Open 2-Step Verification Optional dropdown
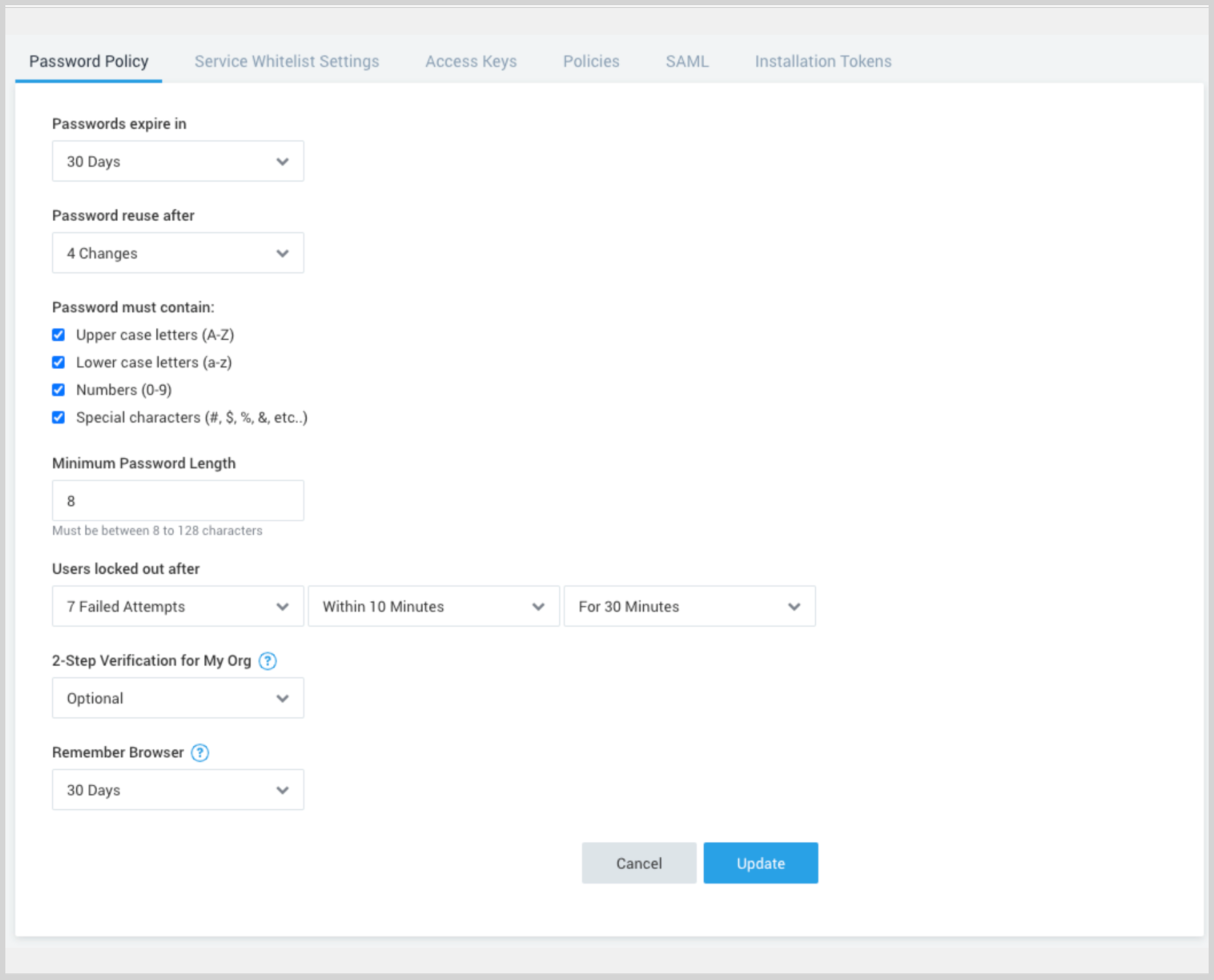This screenshot has height=980, width=1214. pyautogui.click(x=178, y=698)
